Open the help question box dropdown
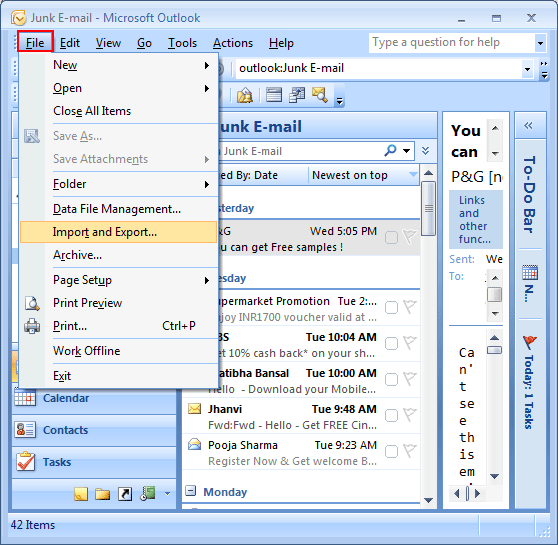Image resolution: width=558 pixels, height=545 pixels. tap(540, 43)
